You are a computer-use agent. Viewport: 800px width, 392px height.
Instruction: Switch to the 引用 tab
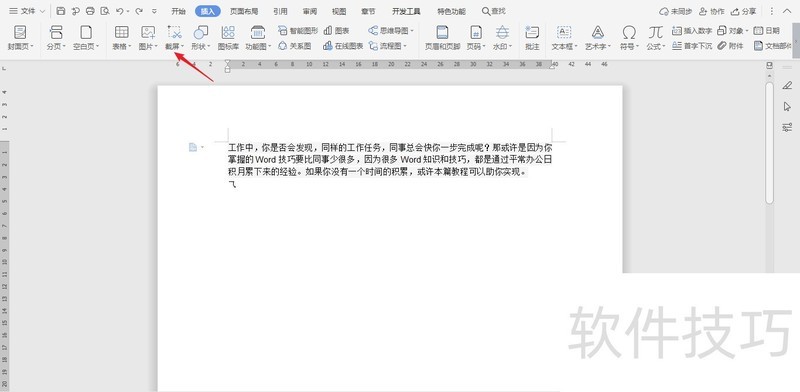click(280, 11)
